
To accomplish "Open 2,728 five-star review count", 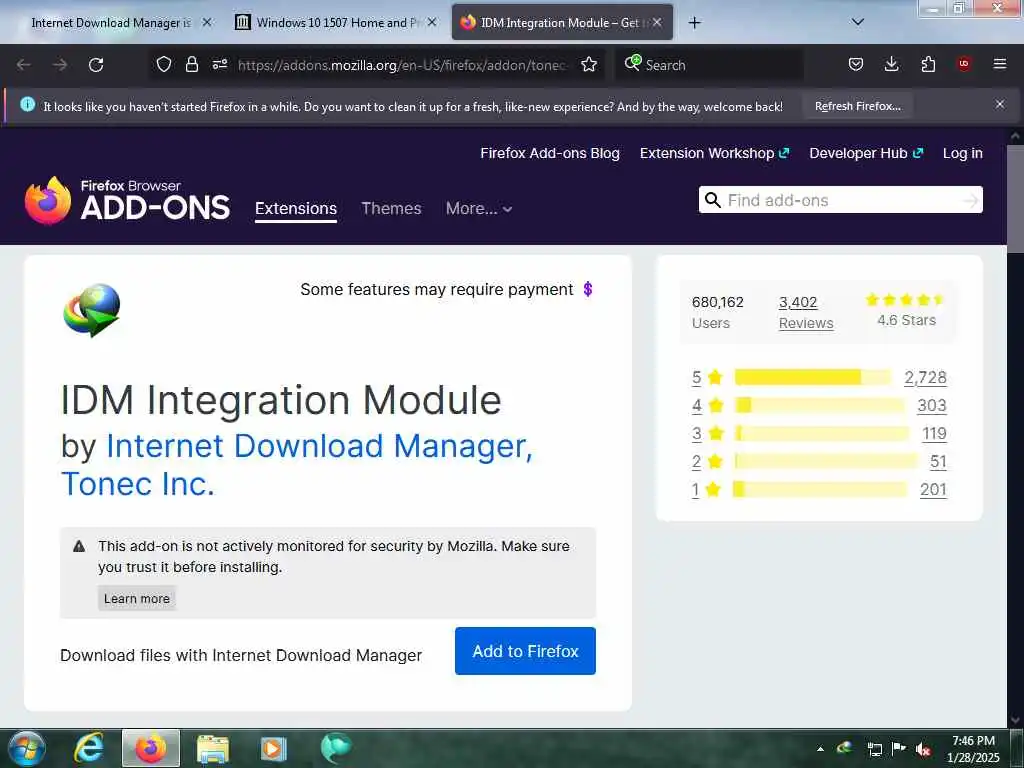I will pyautogui.click(x=925, y=377).
